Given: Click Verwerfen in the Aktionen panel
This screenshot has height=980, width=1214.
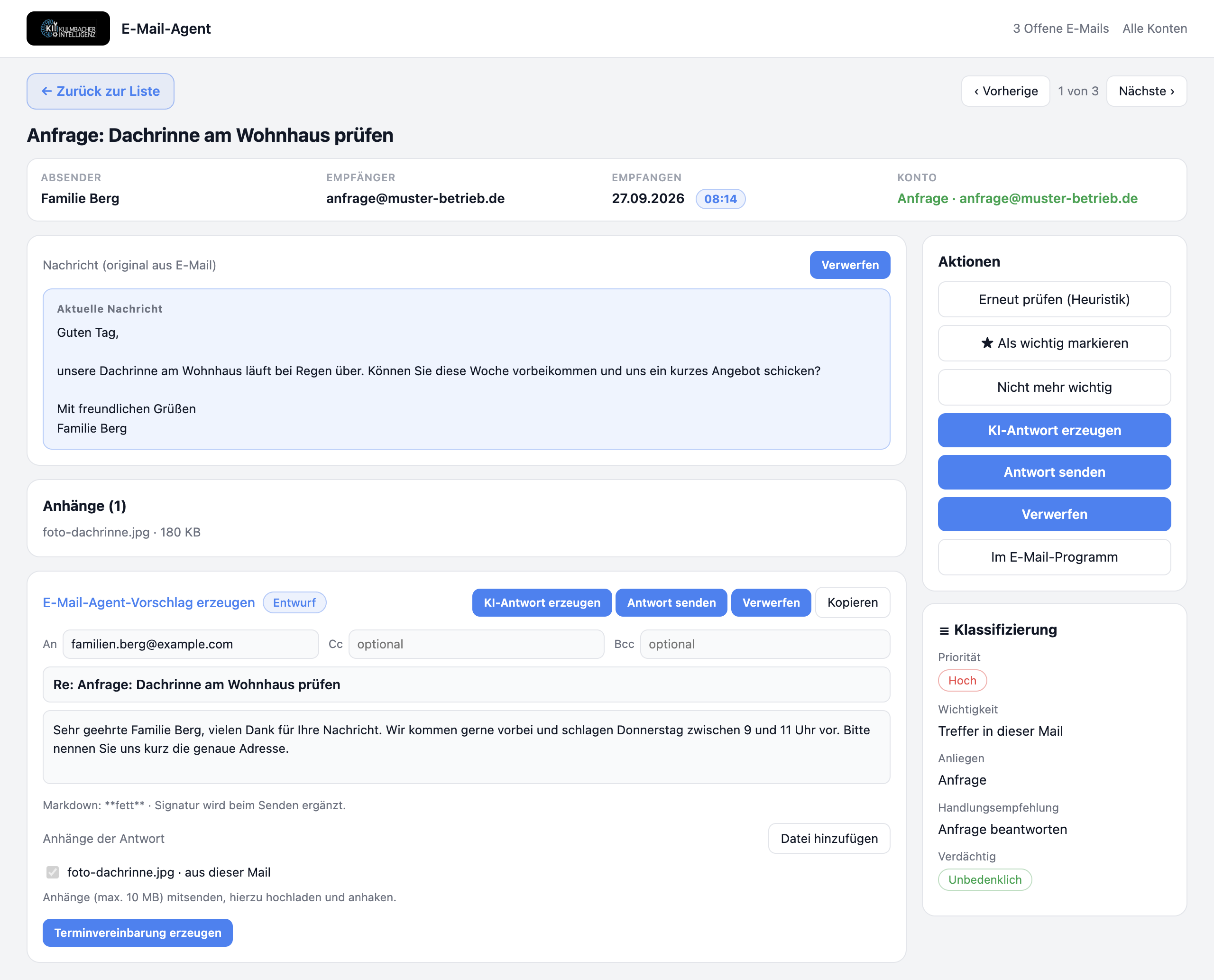Looking at the screenshot, I should pyautogui.click(x=1054, y=514).
